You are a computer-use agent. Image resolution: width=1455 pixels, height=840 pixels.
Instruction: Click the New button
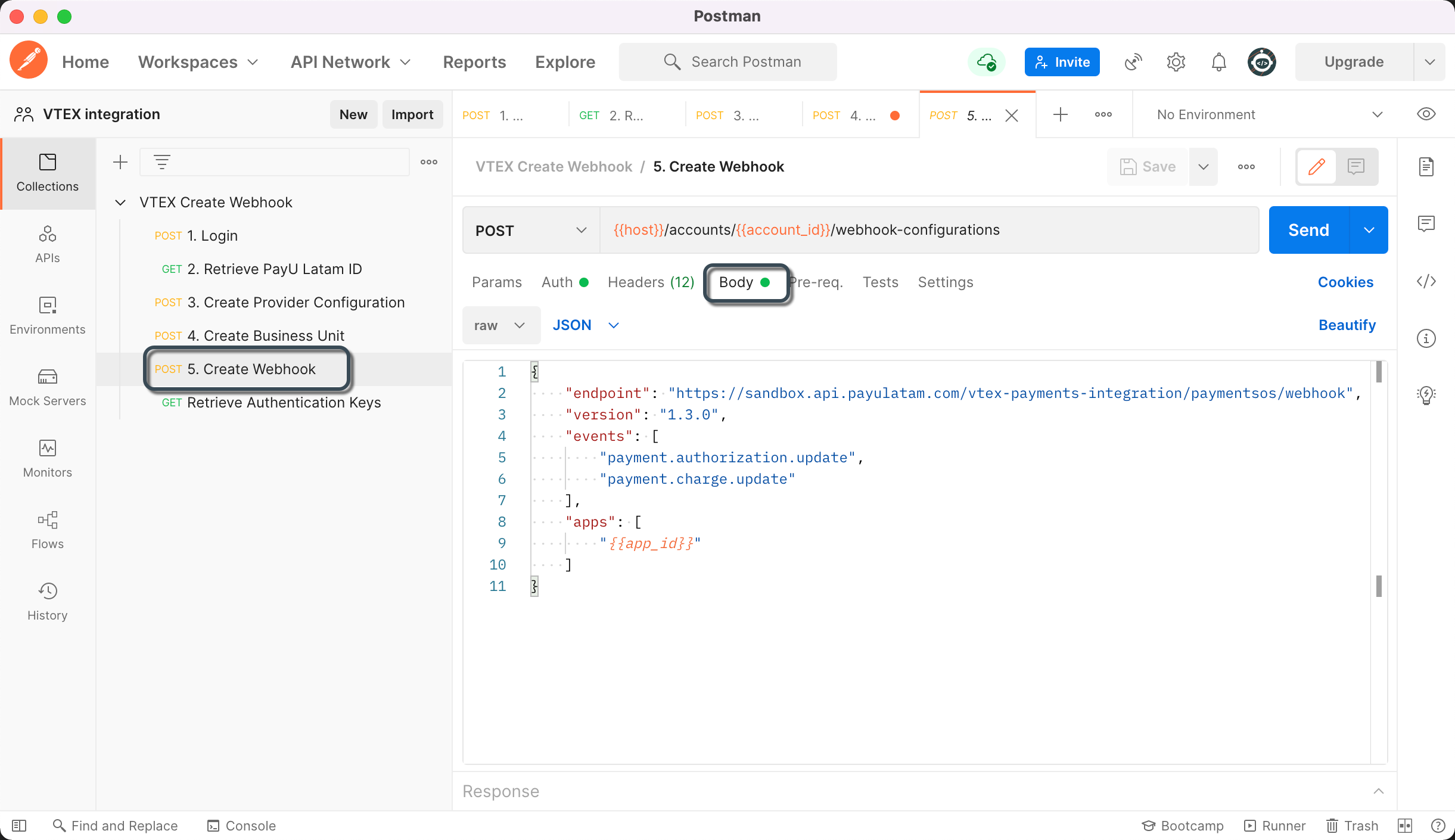click(353, 114)
